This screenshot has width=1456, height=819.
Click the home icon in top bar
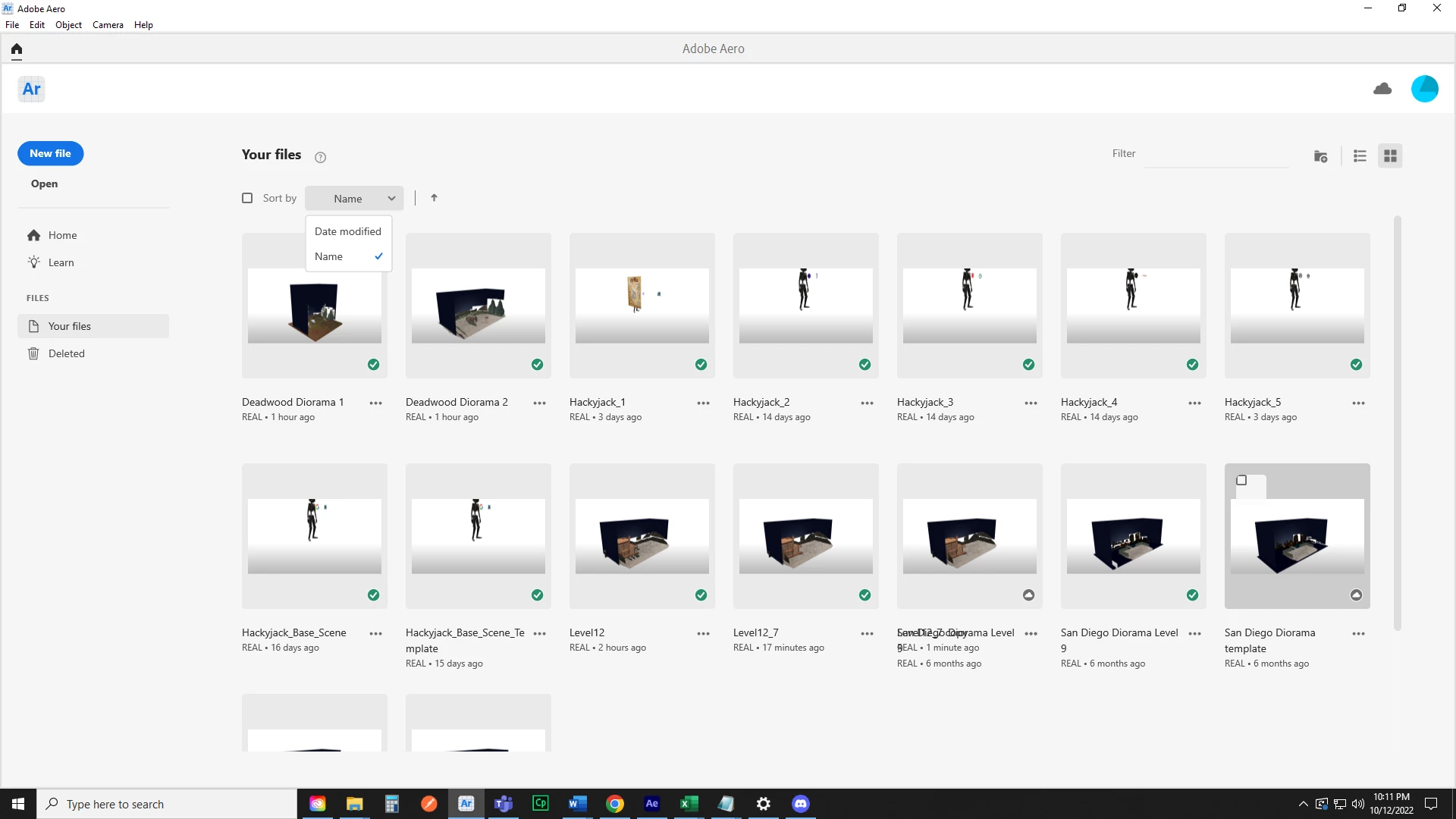click(17, 49)
